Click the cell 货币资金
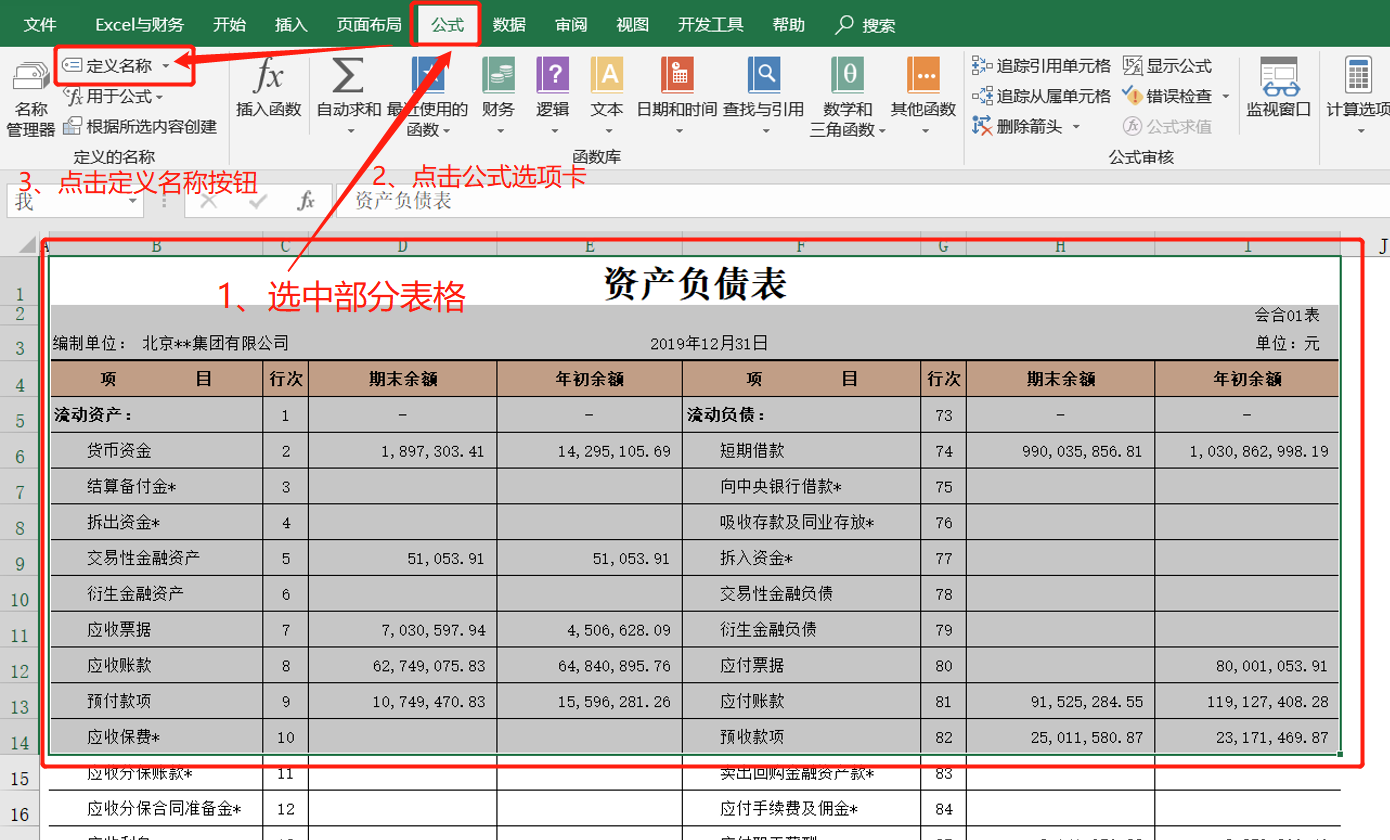The width and height of the screenshot is (1390, 840). click(157, 451)
